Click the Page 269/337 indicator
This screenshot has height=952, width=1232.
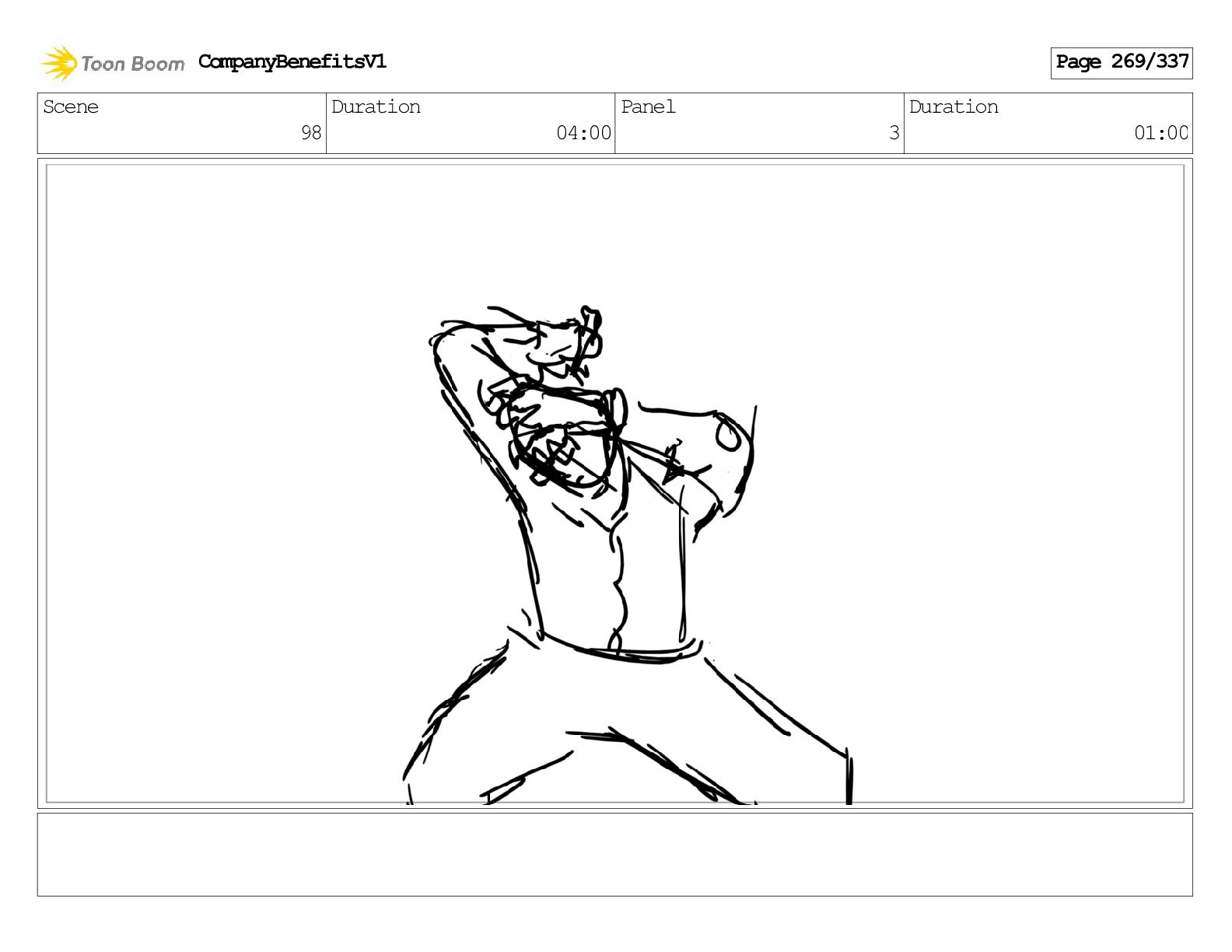(1122, 63)
